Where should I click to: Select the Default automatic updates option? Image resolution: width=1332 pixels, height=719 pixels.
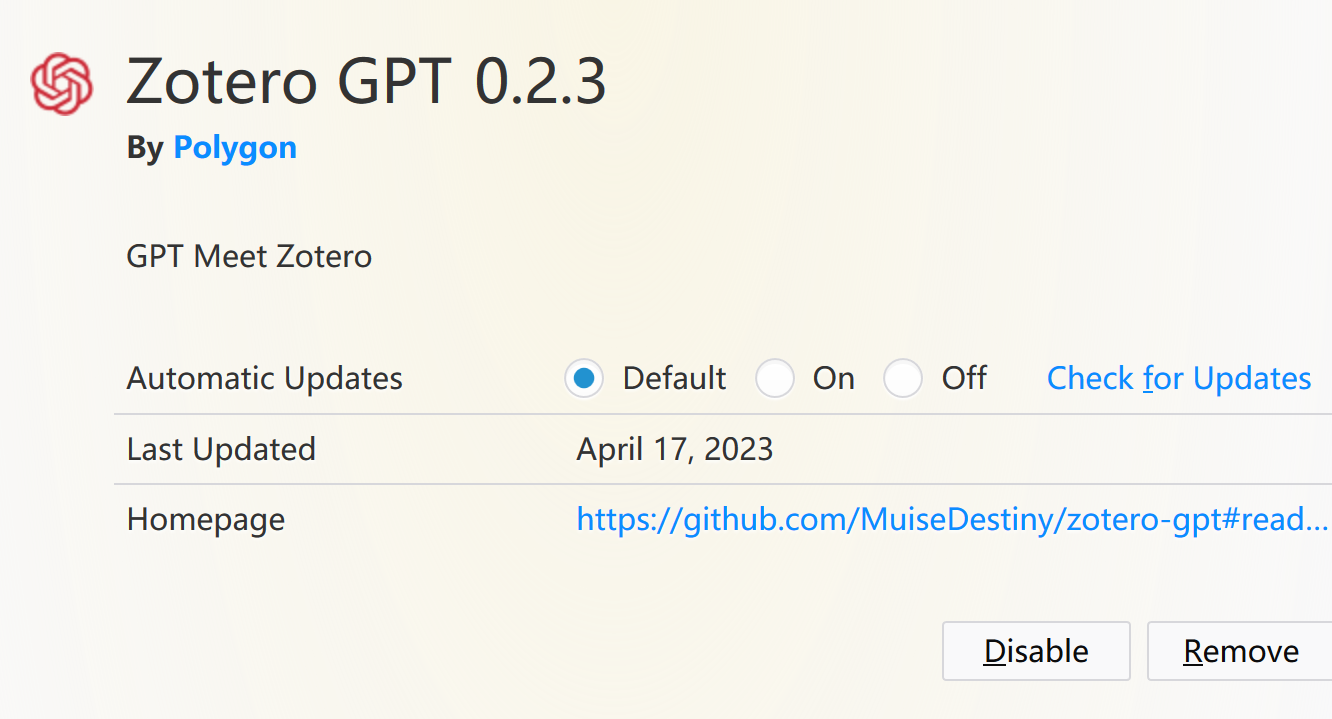tap(584, 379)
